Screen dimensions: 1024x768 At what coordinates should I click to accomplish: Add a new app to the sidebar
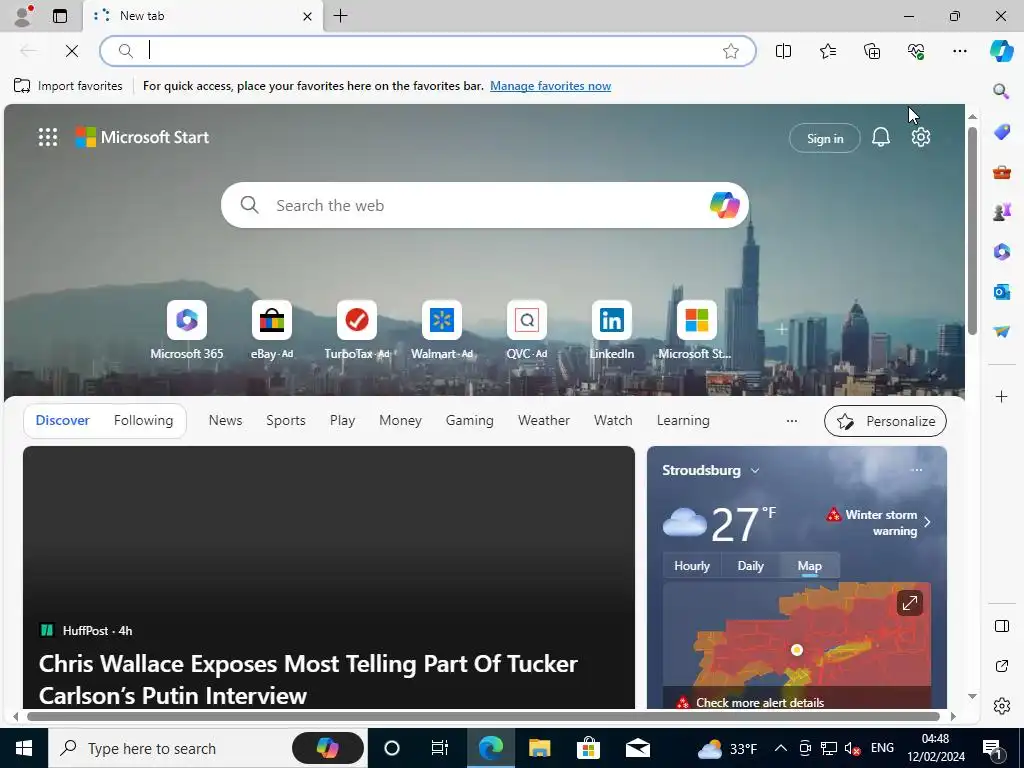tap(1001, 396)
